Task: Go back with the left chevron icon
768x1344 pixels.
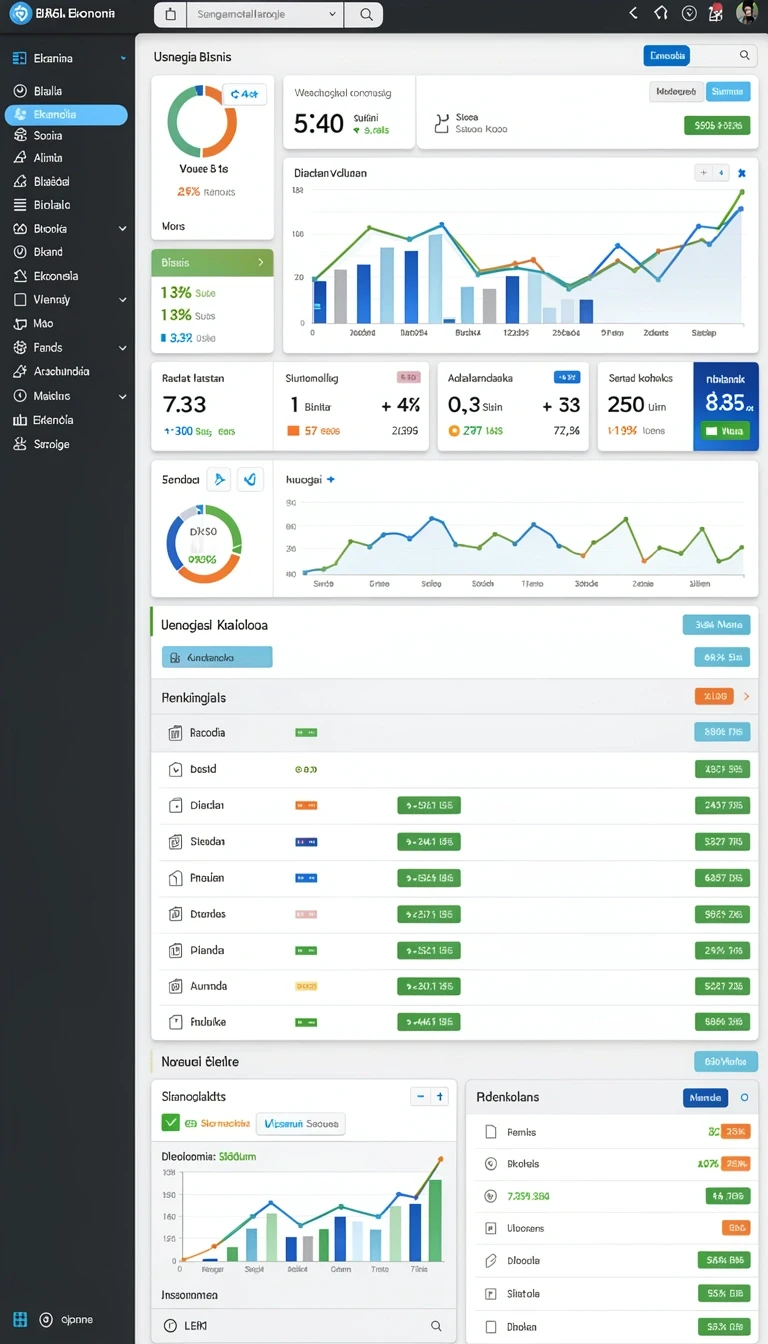Action: tap(633, 13)
